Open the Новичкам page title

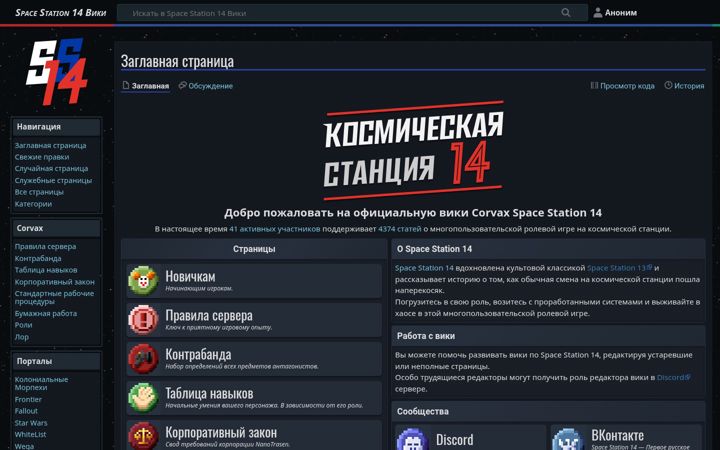[x=190, y=276]
